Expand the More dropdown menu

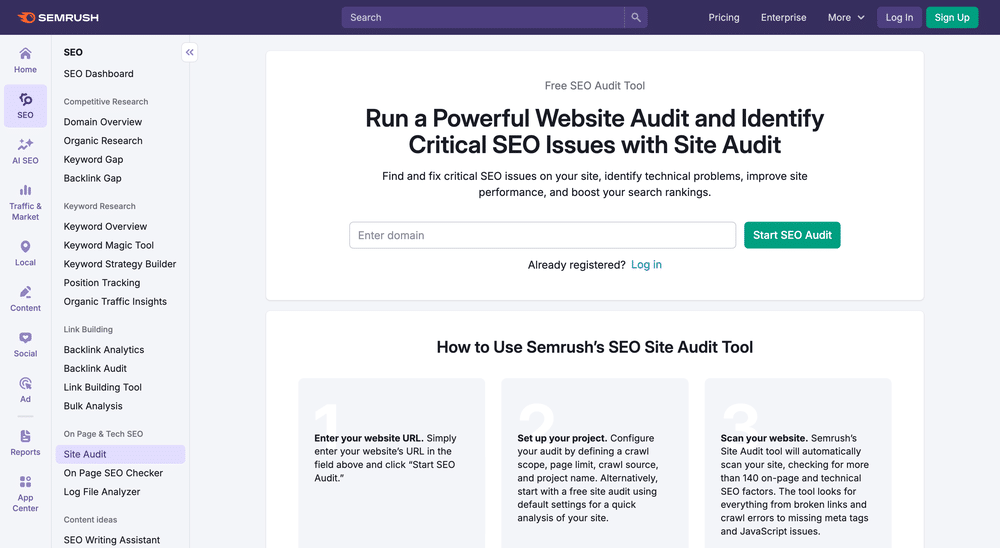(x=846, y=17)
